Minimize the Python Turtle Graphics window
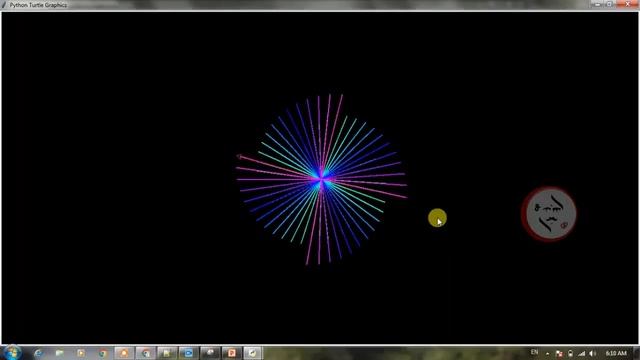Screen dimensions: 640x360 click(597, 4)
